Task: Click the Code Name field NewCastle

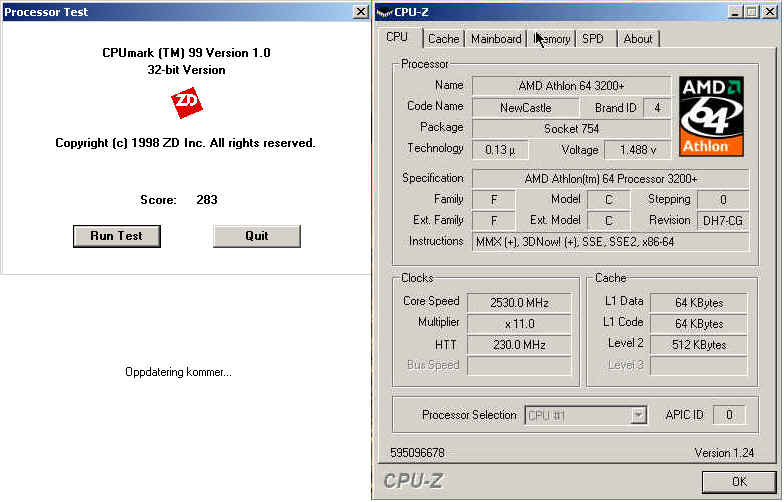Action: coord(526,108)
